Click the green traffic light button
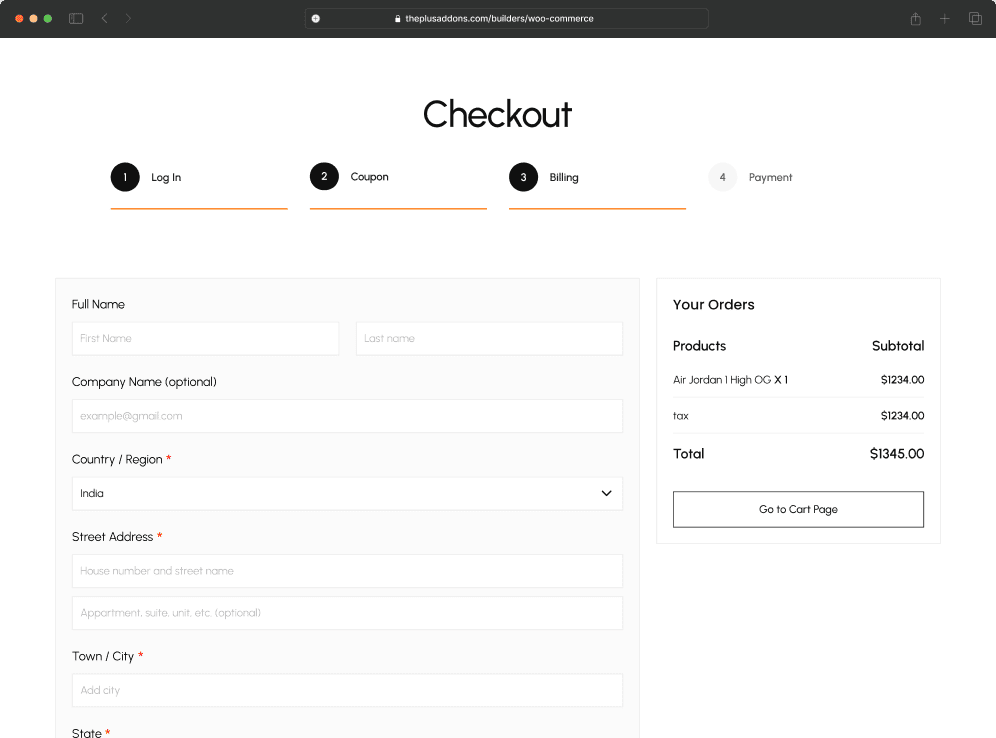 [x=46, y=17]
